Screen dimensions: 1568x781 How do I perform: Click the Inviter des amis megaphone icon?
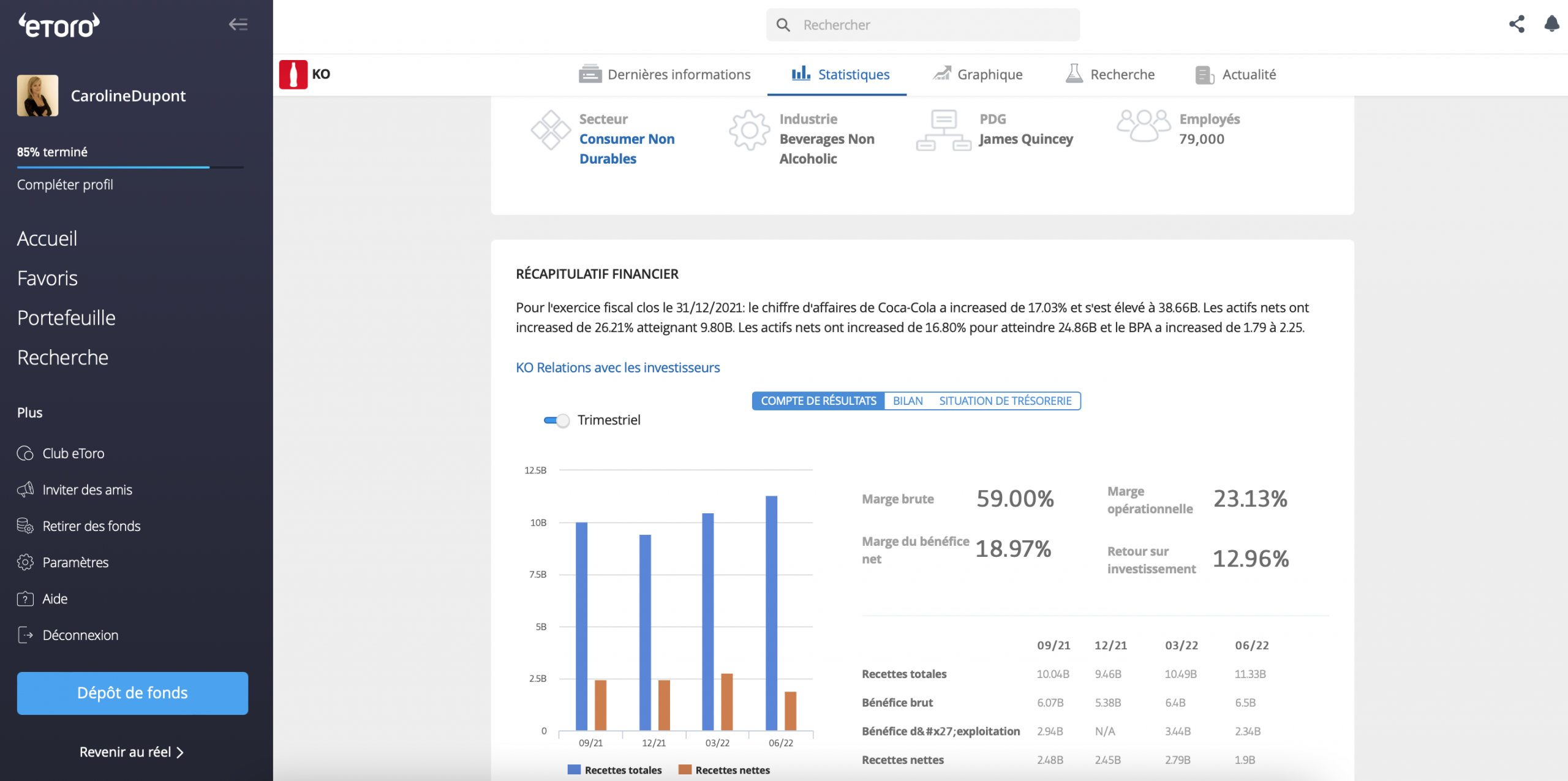point(25,489)
